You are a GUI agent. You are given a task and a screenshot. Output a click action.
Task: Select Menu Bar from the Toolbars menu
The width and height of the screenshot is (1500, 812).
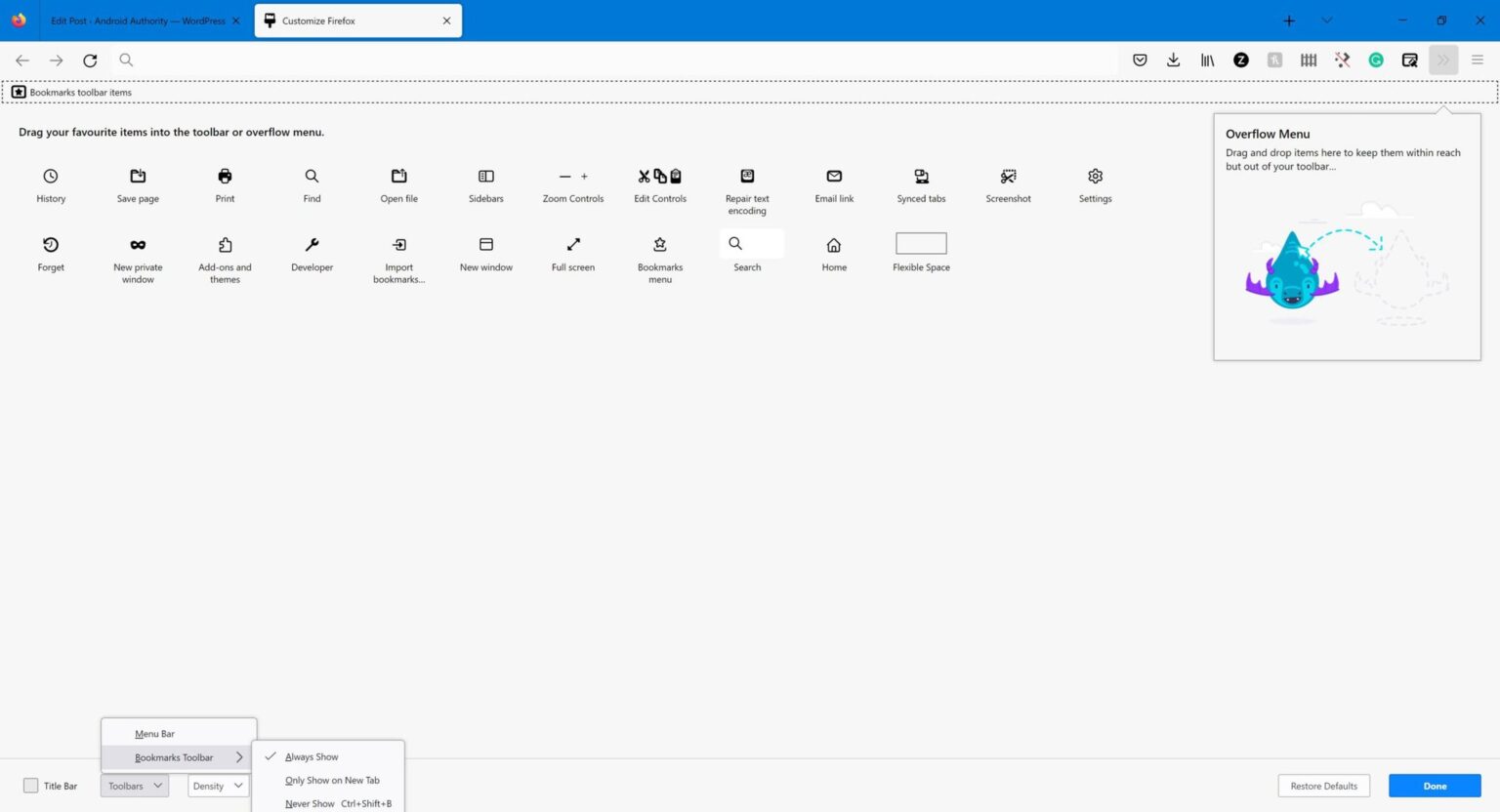point(154,733)
